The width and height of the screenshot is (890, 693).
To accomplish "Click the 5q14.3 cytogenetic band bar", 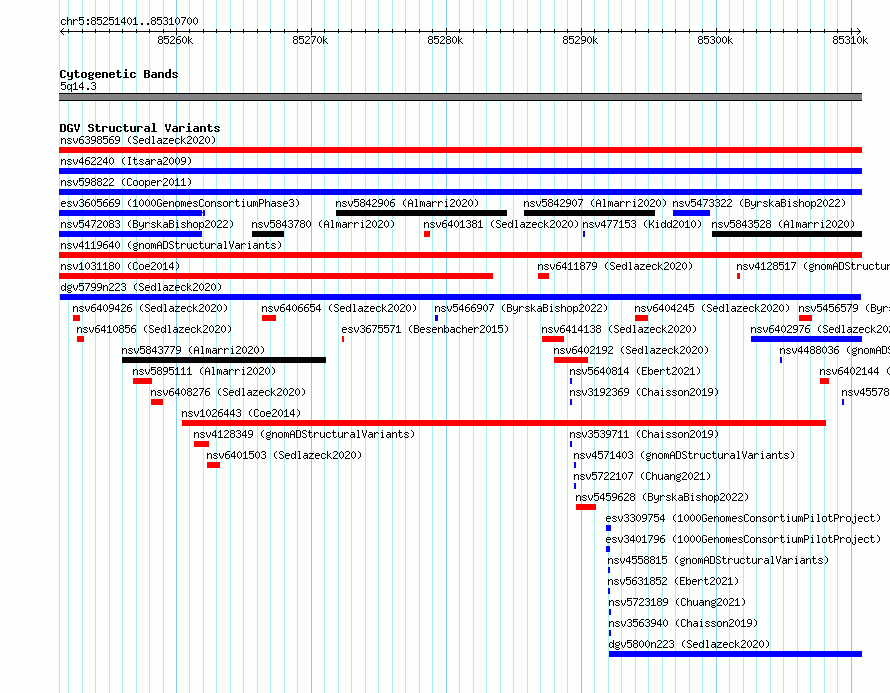I will coord(460,97).
